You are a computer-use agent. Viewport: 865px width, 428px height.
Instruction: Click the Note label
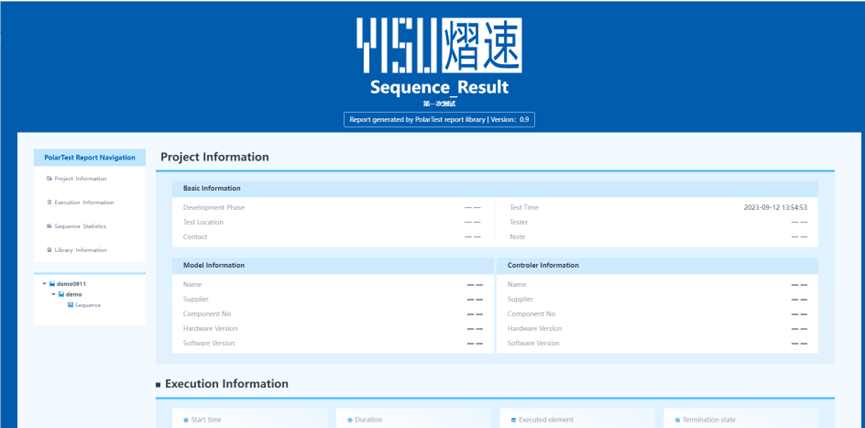tap(517, 237)
